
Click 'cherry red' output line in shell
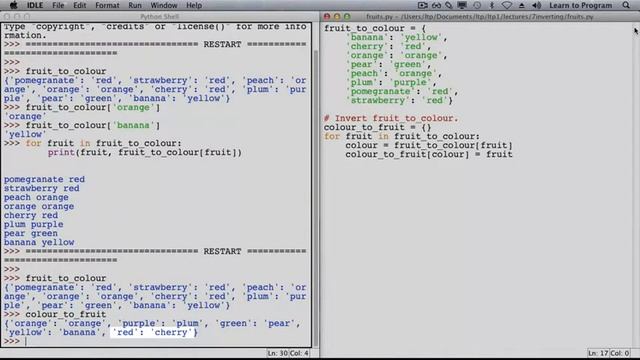point(31,215)
